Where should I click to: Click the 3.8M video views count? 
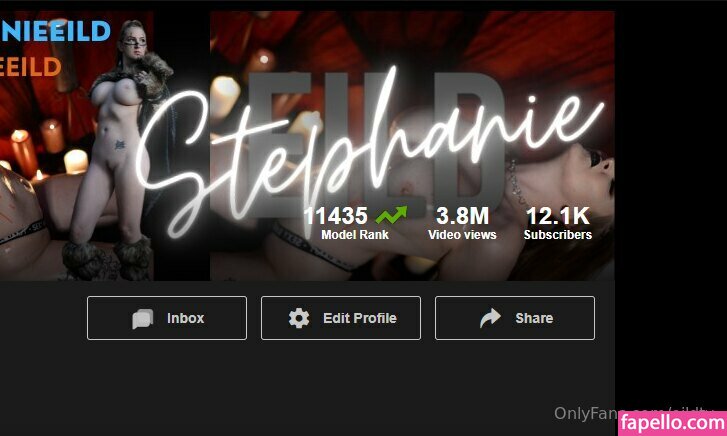tap(462, 216)
